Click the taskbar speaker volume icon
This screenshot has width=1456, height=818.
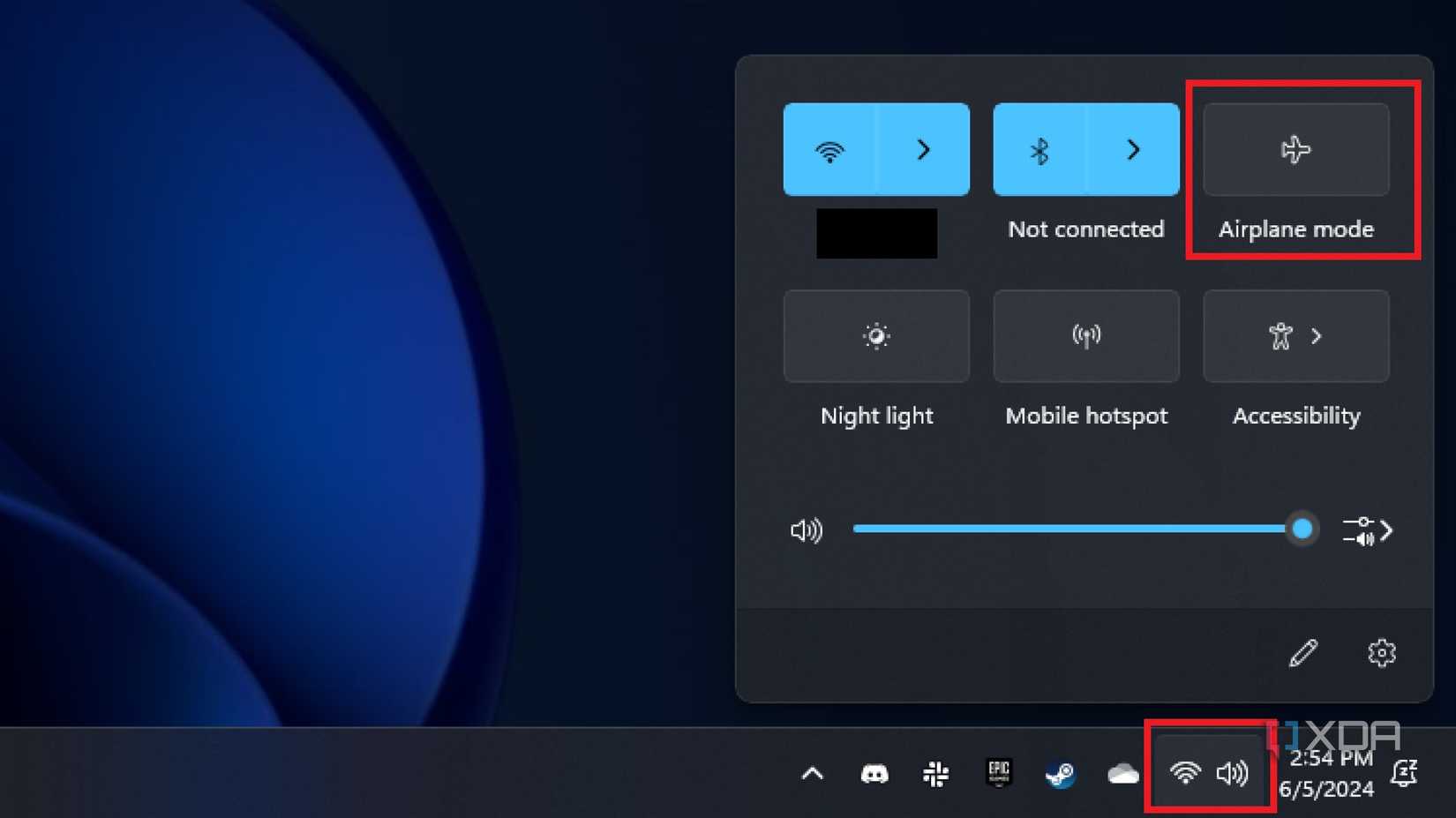tap(1233, 773)
